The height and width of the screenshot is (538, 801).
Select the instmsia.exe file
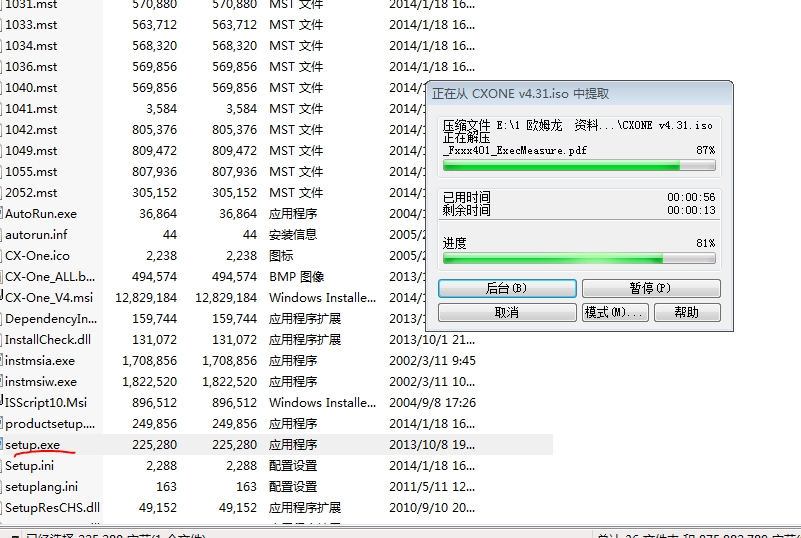[40, 361]
